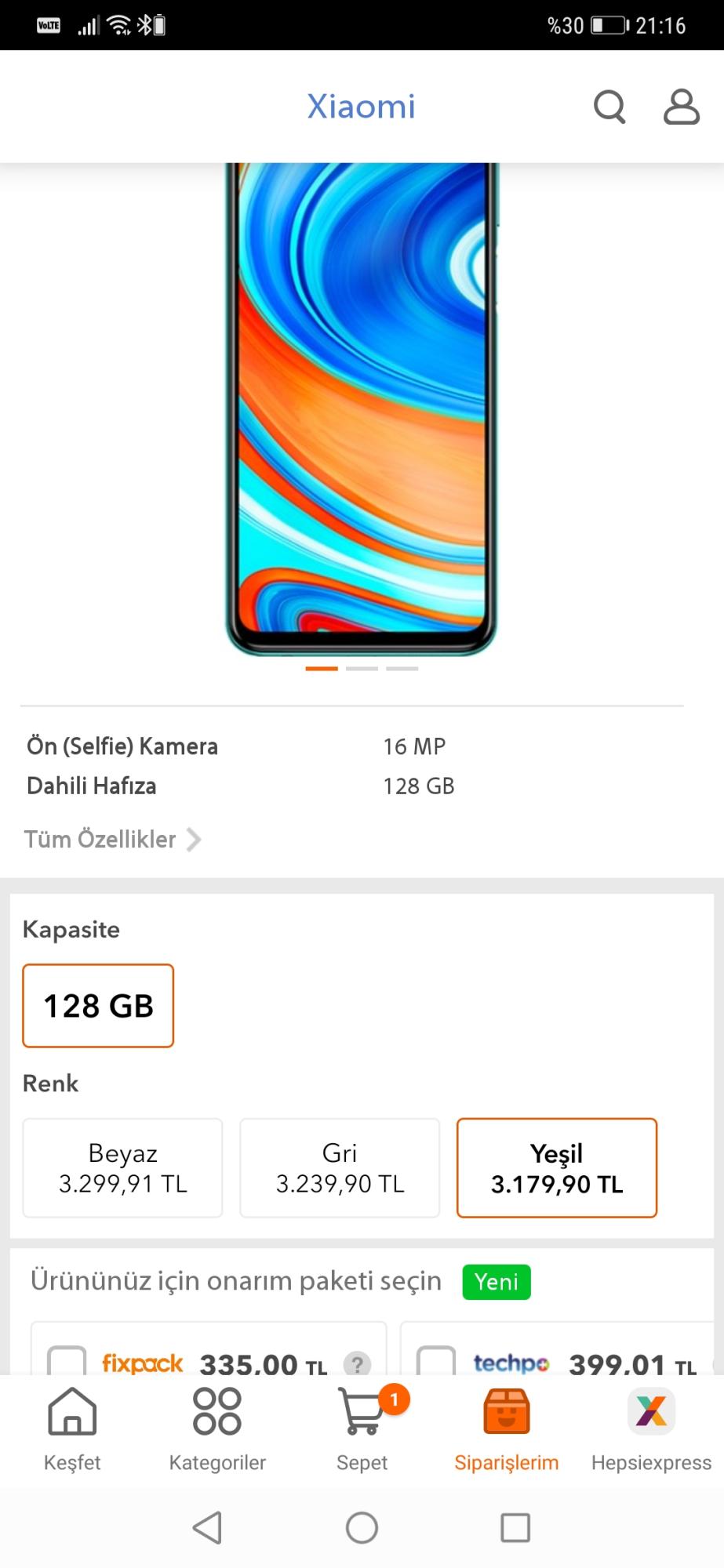Open the Kategoriler grid icon
This screenshot has width=724, height=1568.
coord(217,1411)
